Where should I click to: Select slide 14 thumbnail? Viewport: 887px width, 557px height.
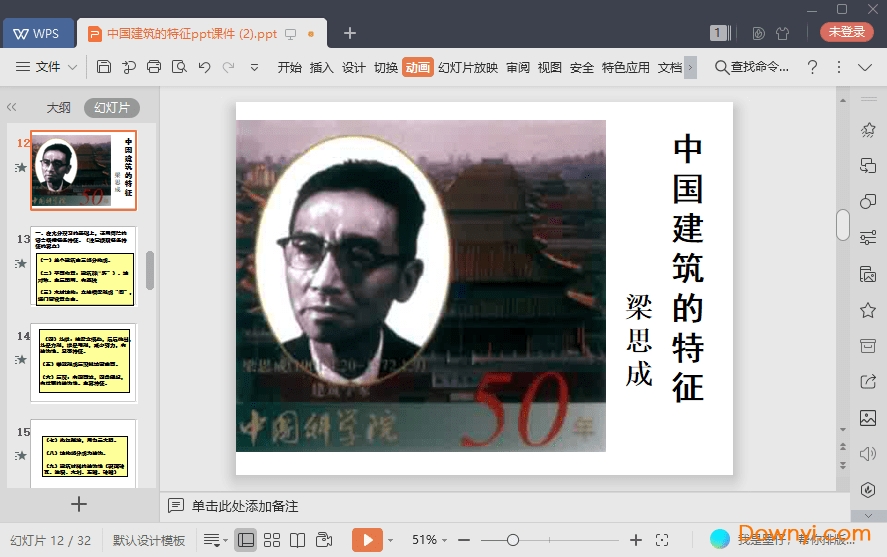[x=83, y=362]
